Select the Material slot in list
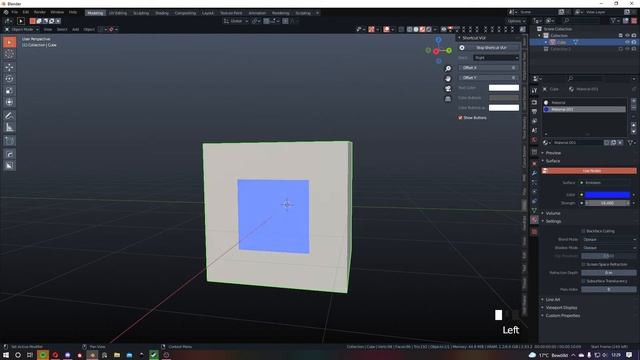The height and width of the screenshot is (360, 640). [x=584, y=102]
